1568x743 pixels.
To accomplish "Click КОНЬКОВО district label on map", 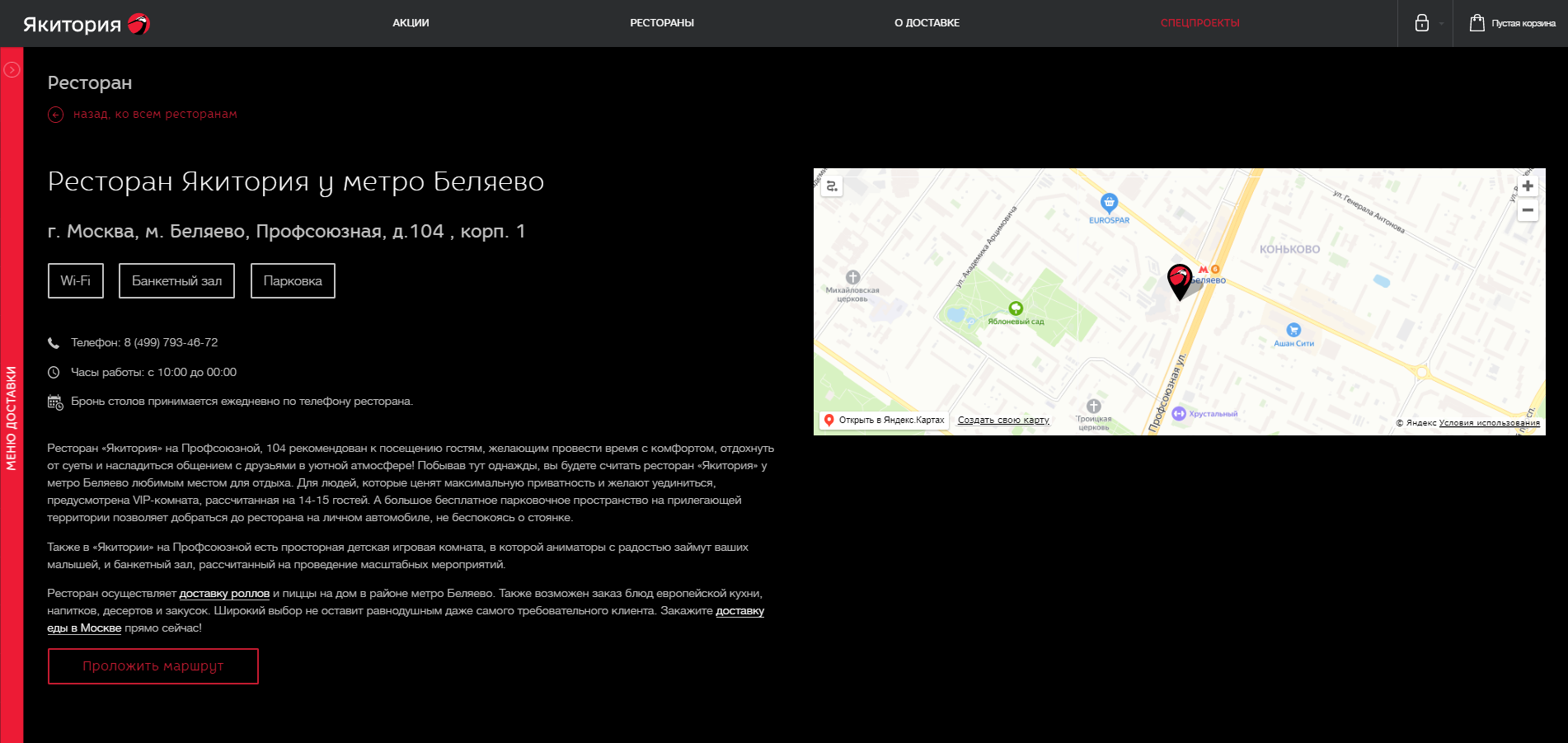I will pos(1289,249).
